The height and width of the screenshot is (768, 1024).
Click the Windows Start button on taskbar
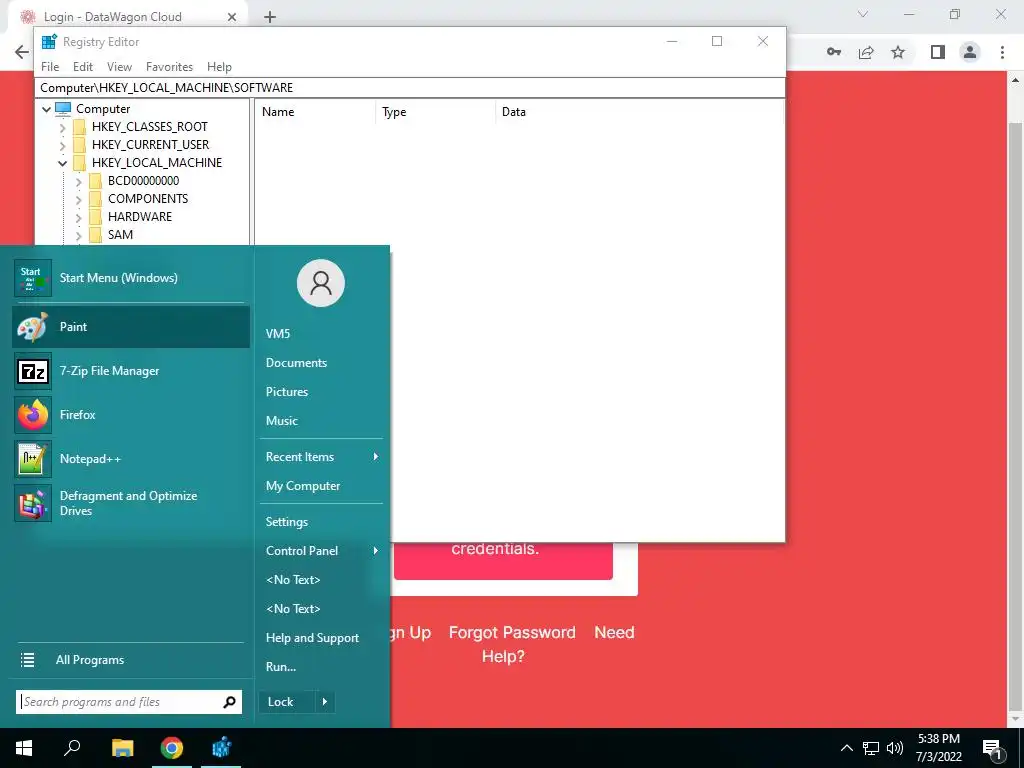(24, 748)
